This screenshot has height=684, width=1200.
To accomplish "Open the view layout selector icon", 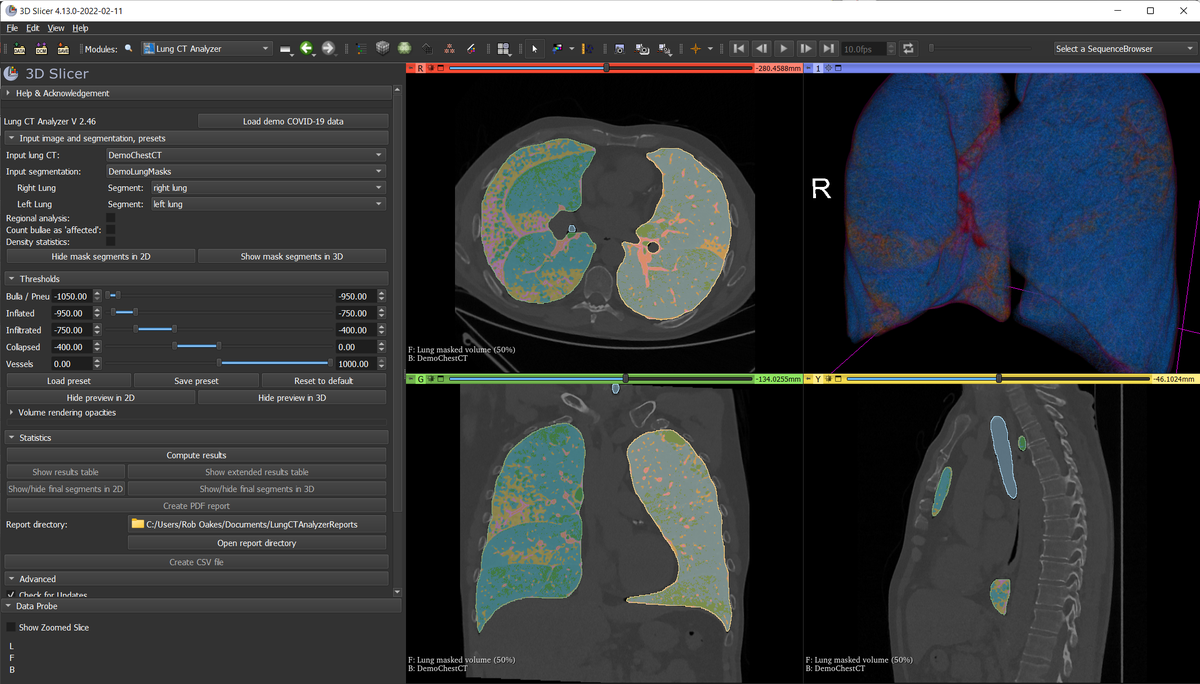I will [x=503, y=48].
